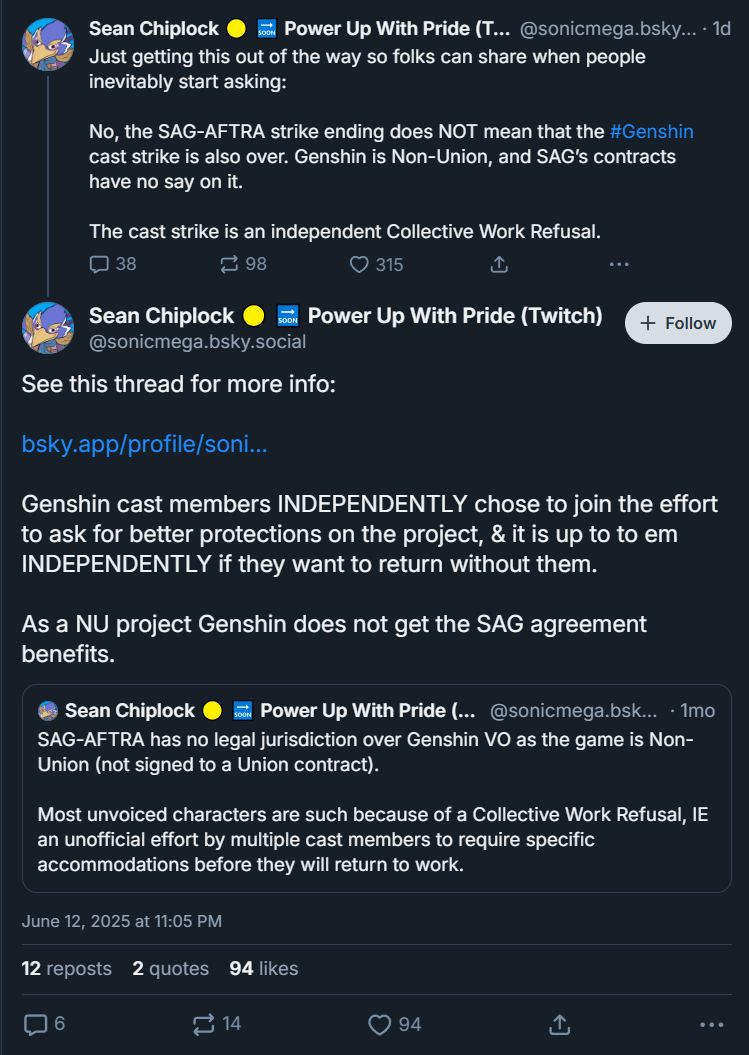View the 94 likes list

[263, 968]
